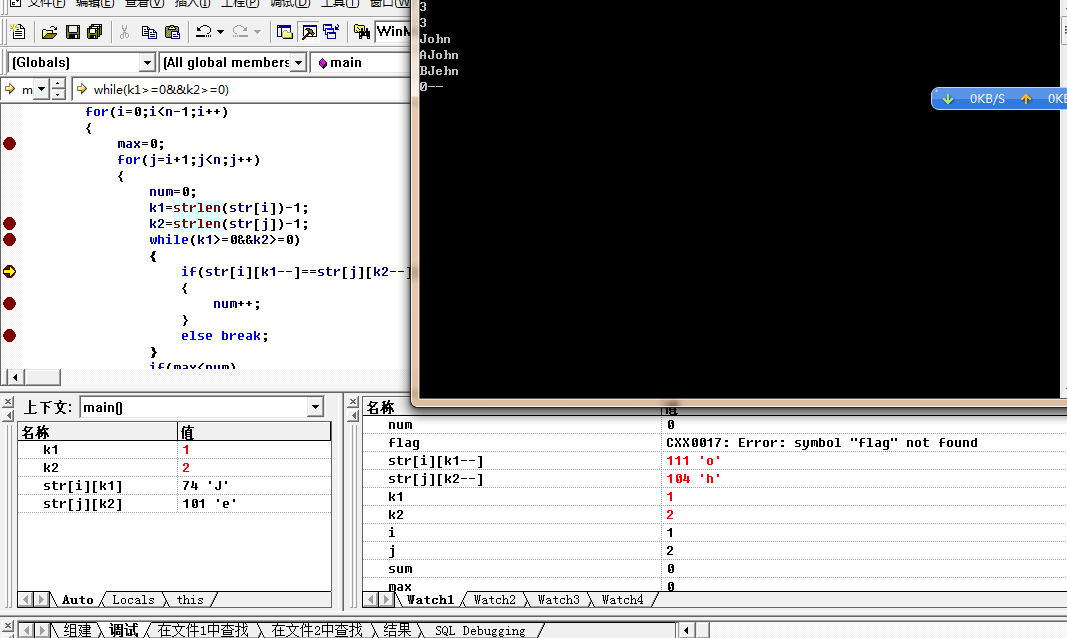Open the main function combo box
This screenshot has height=638, width=1067.
(x=363, y=63)
